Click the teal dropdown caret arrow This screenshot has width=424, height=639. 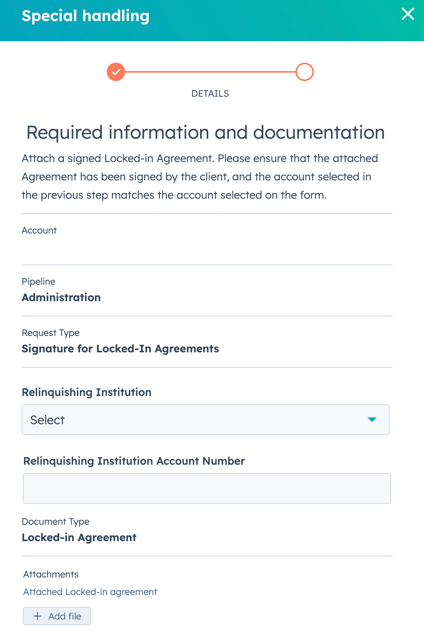tap(372, 419)
